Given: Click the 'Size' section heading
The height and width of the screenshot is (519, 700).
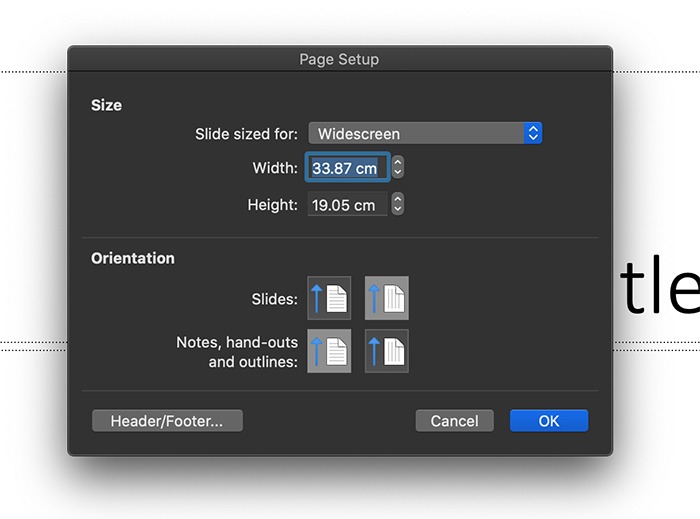Looking at the screenshot, I should tap(106, 105).
